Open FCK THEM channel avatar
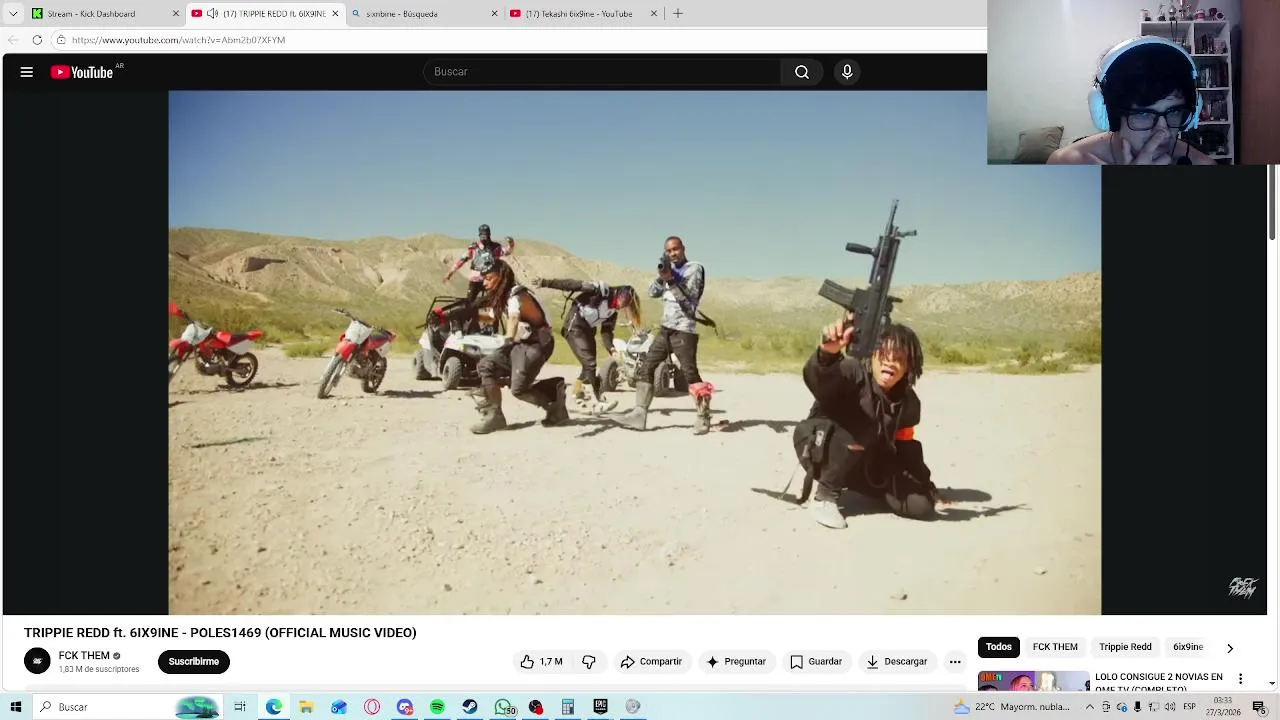1280x720 pixels. 37,662
